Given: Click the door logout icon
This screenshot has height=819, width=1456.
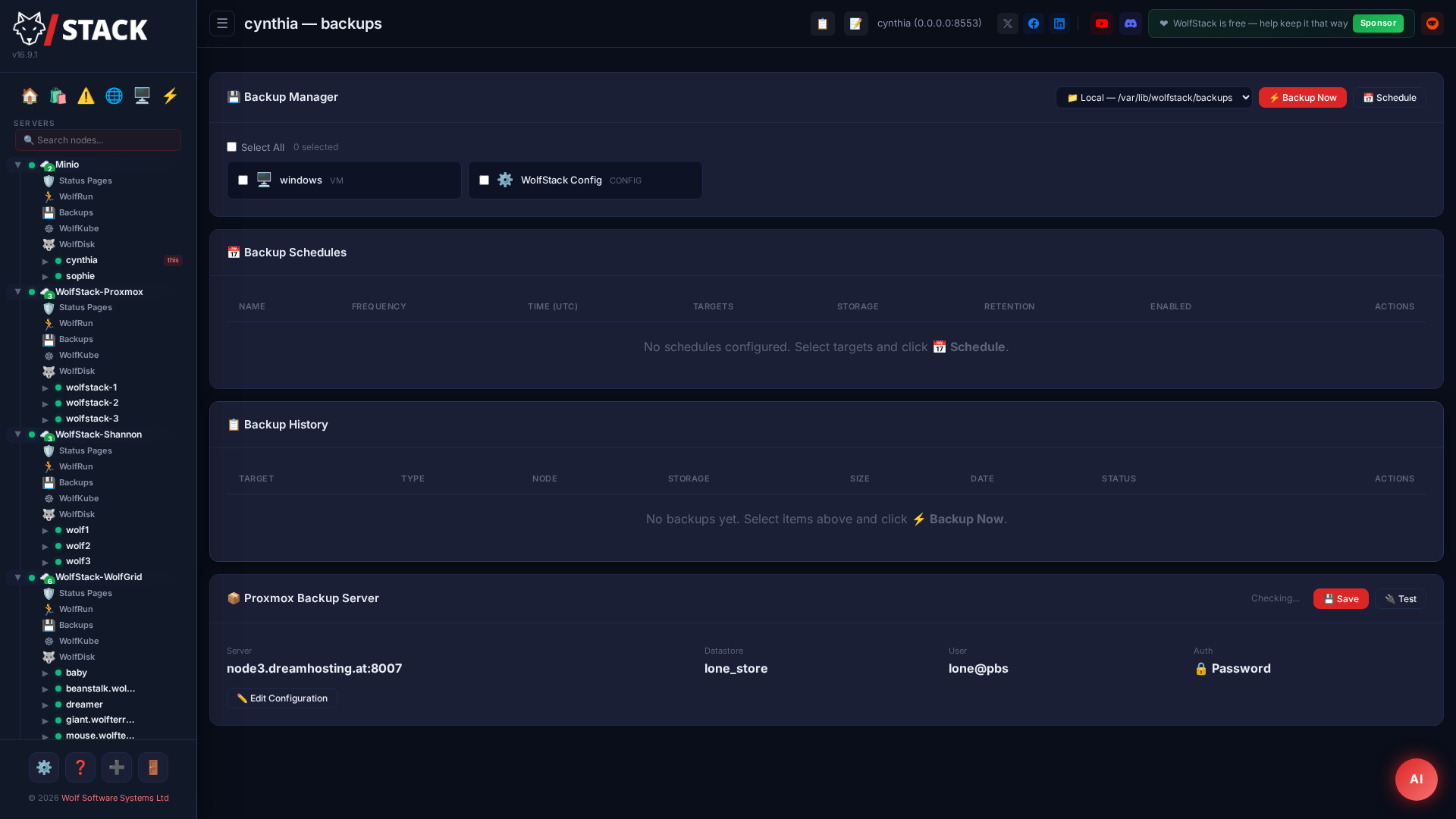Looking at the screenshot, I should pyautogui.click(x=153, y=767).
